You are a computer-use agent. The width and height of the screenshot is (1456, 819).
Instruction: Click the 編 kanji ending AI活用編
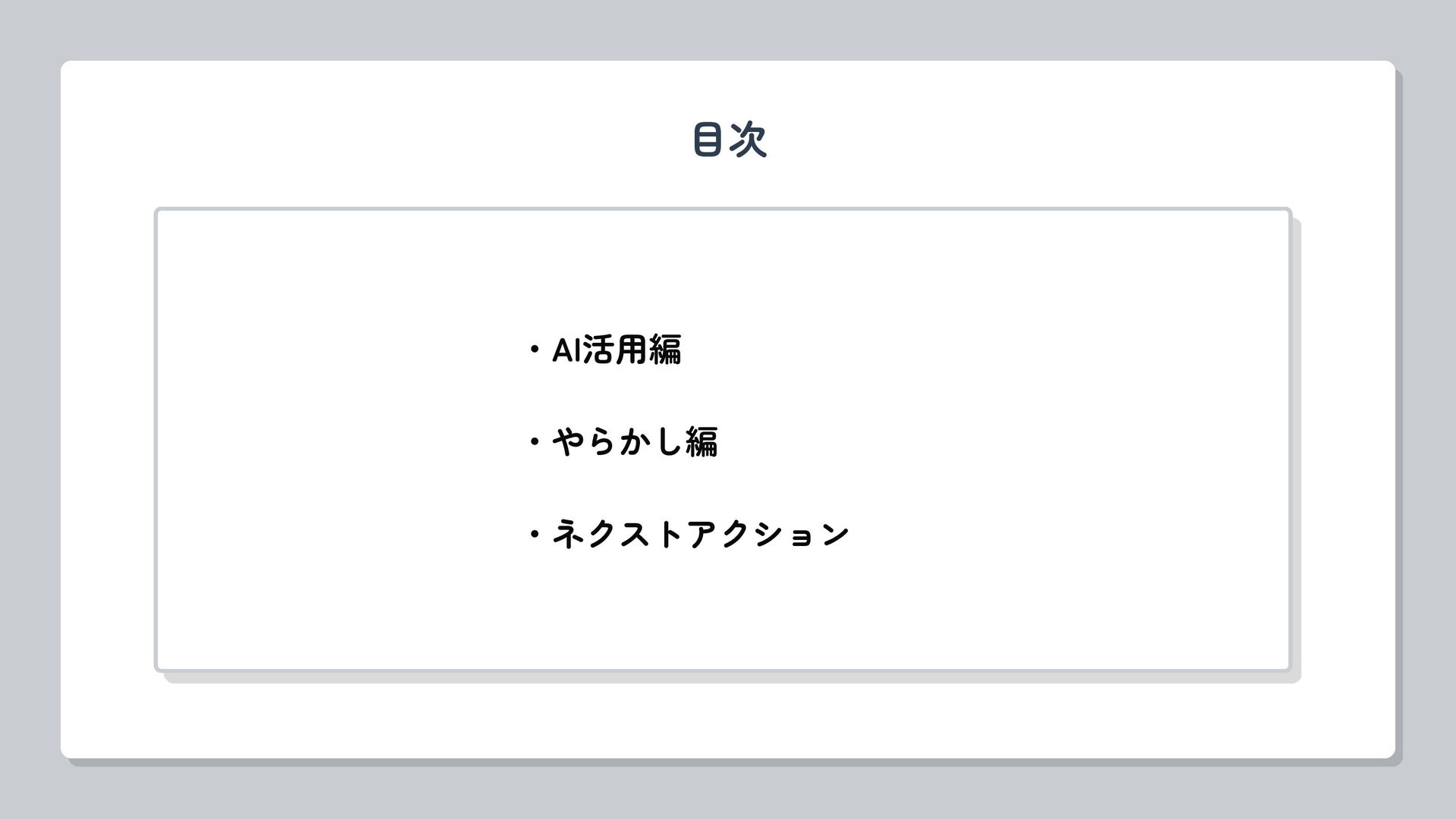665,350
